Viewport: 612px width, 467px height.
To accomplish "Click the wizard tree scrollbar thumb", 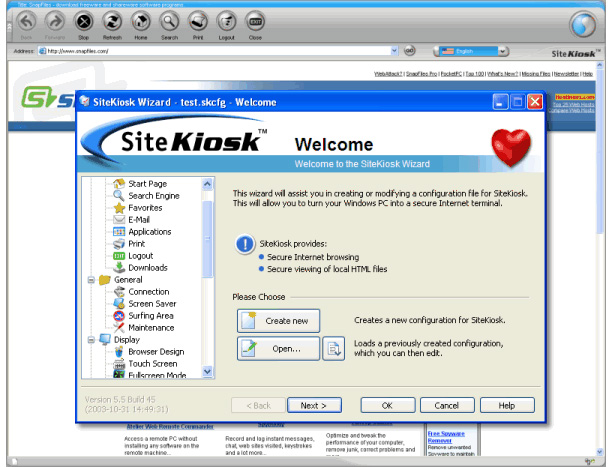I will [x=208, y=239].
